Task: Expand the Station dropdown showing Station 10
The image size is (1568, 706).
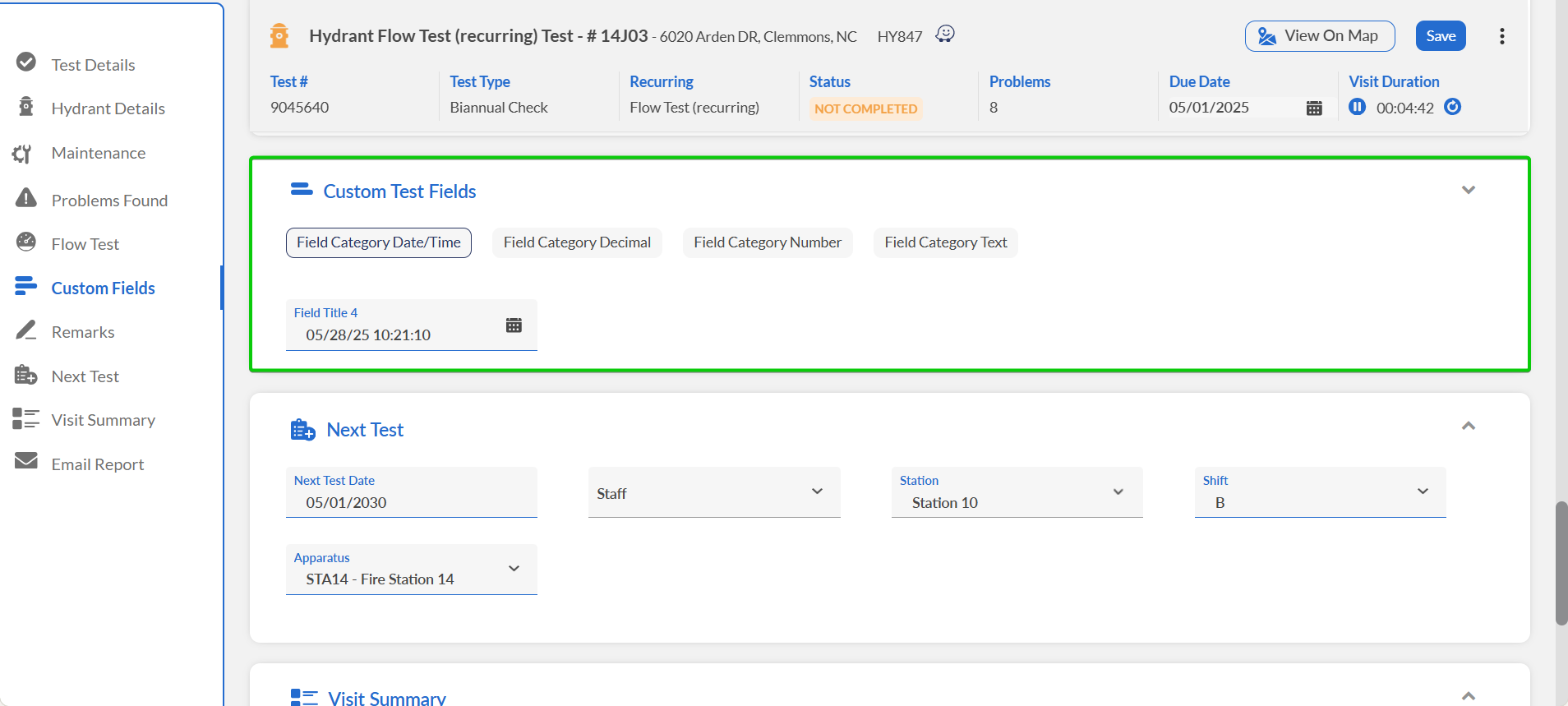Action: (1017, 492)
